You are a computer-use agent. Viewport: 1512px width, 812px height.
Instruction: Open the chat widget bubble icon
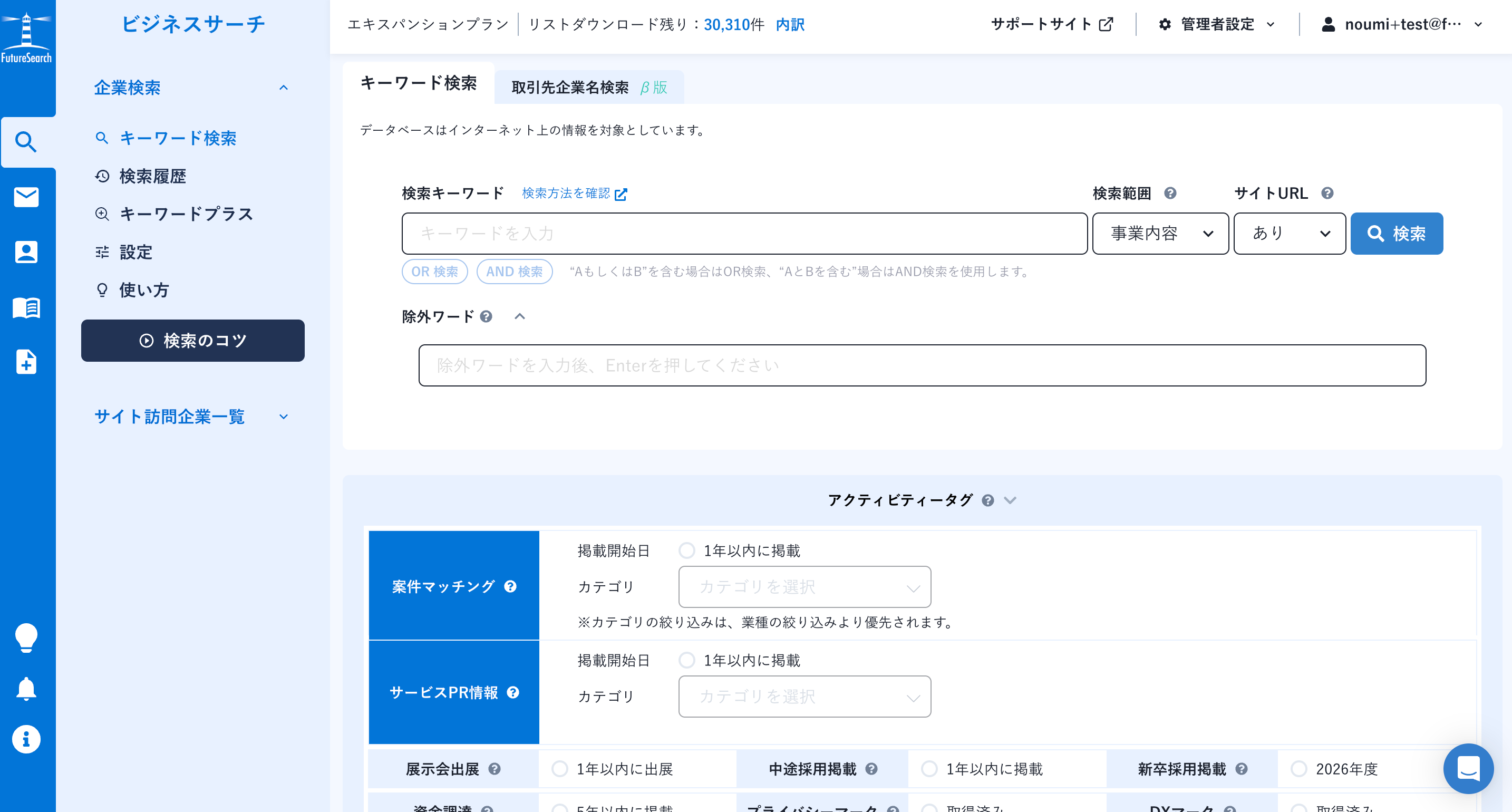coord(1468,769)
